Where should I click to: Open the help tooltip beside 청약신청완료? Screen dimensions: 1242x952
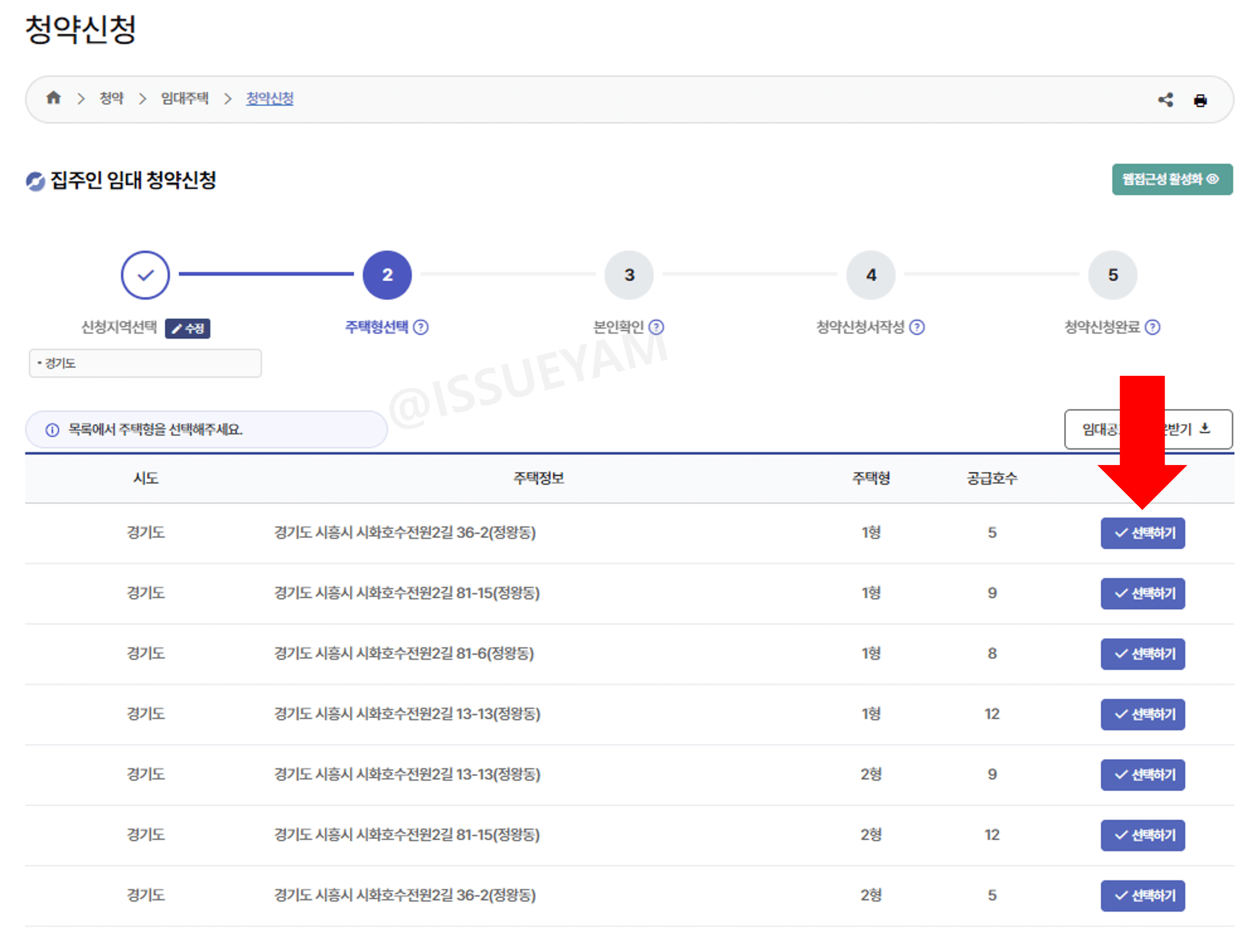click(1154, 327)
